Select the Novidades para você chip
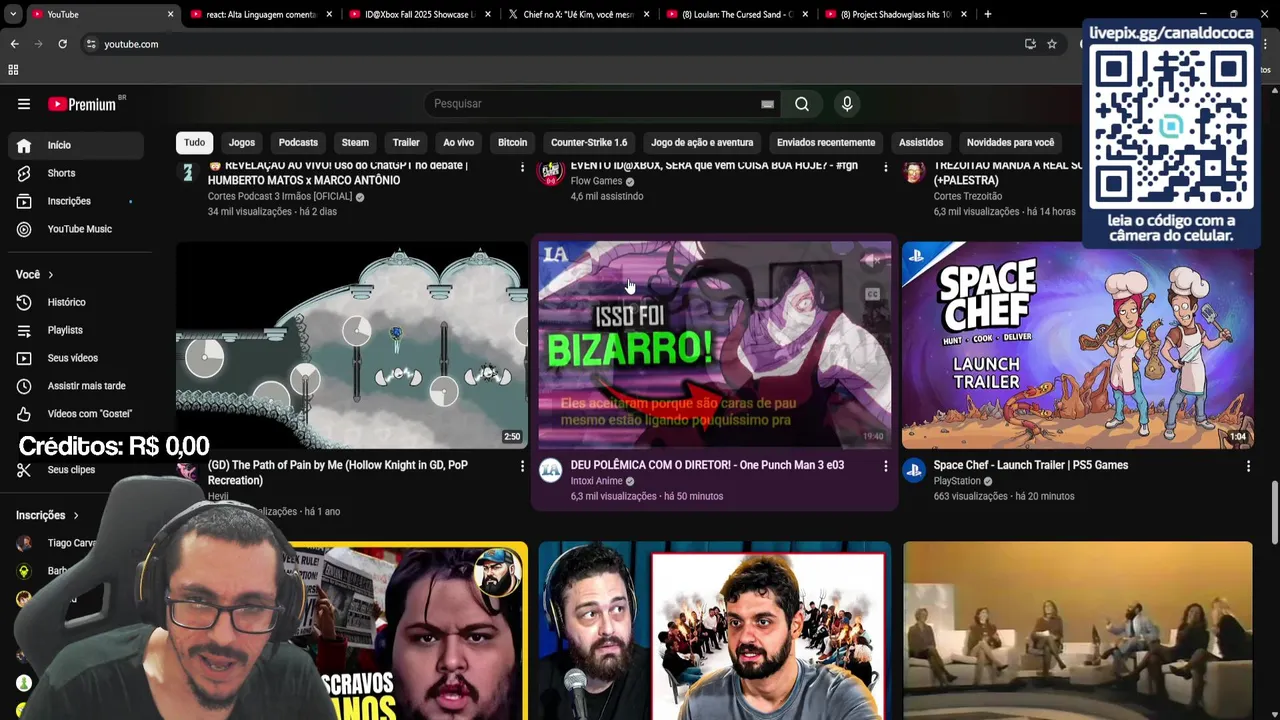This screenshot has height=720, width=1280. coord(1010,142)
